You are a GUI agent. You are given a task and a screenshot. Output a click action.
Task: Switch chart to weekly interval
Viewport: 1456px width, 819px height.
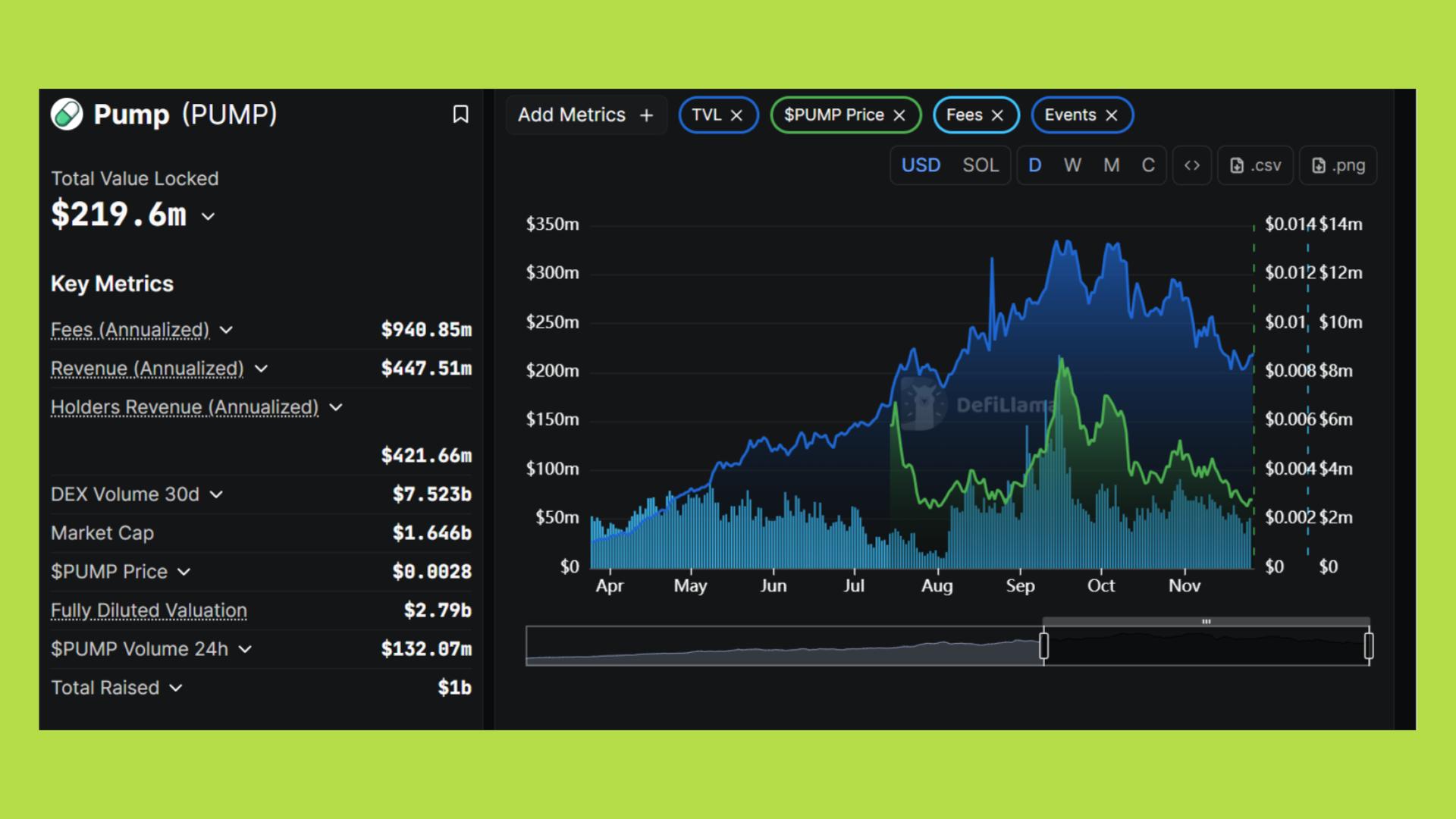(x=1072, y=165)
